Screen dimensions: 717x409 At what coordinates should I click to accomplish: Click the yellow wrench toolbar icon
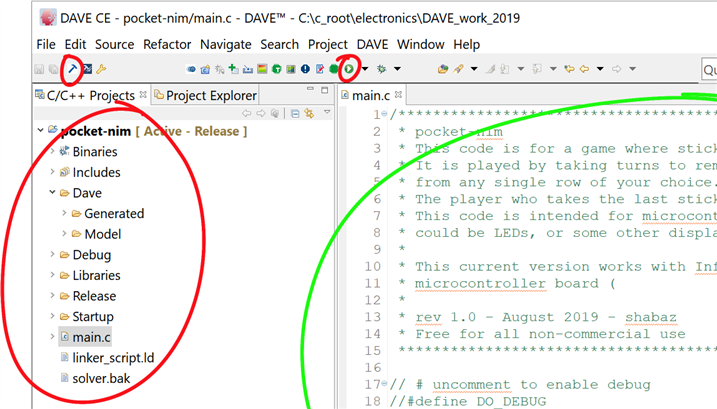pos(101,69)
